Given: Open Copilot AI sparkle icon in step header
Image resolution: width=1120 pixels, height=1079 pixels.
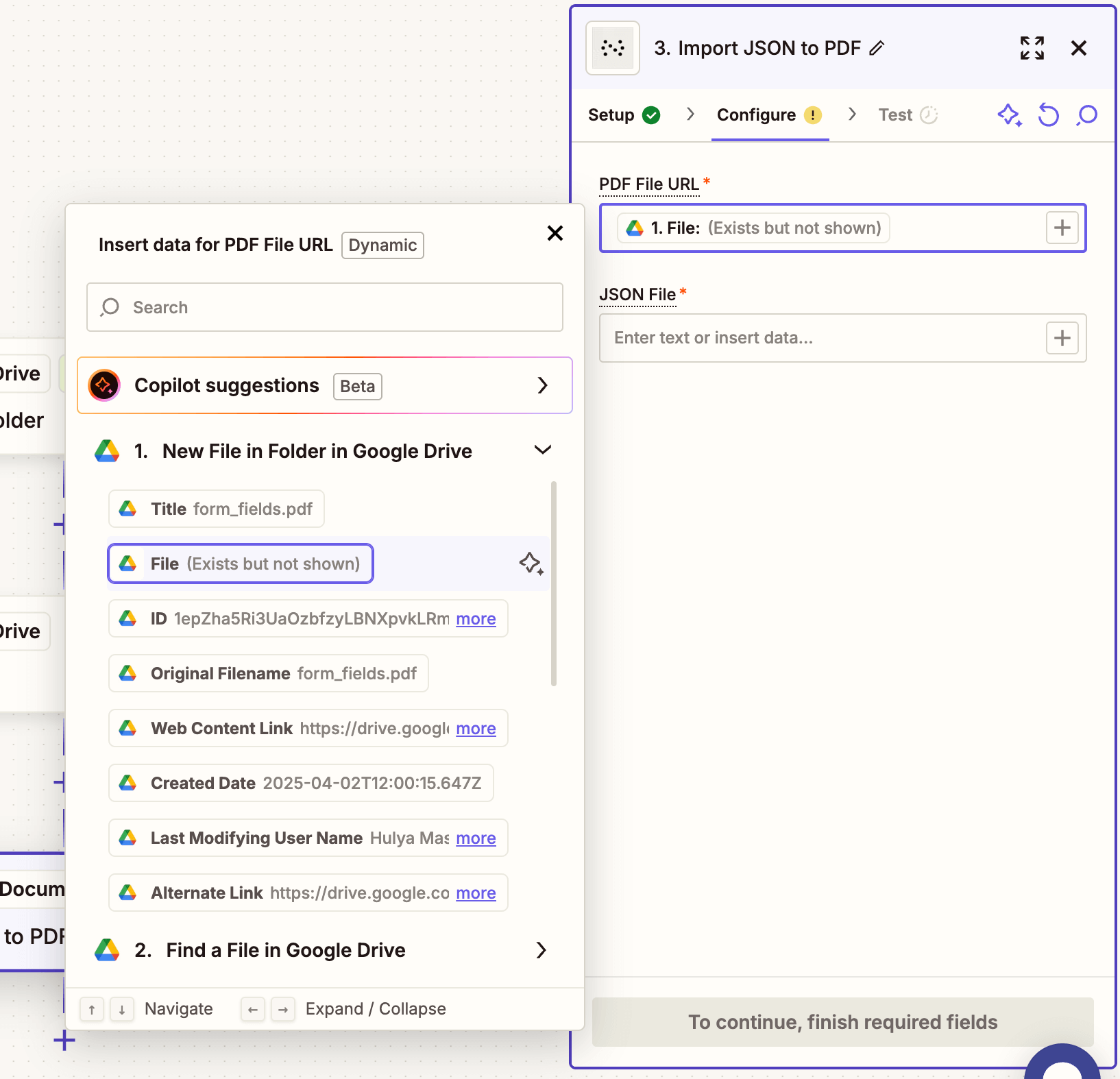Looking at the screenshot, I should point(1009,115).
